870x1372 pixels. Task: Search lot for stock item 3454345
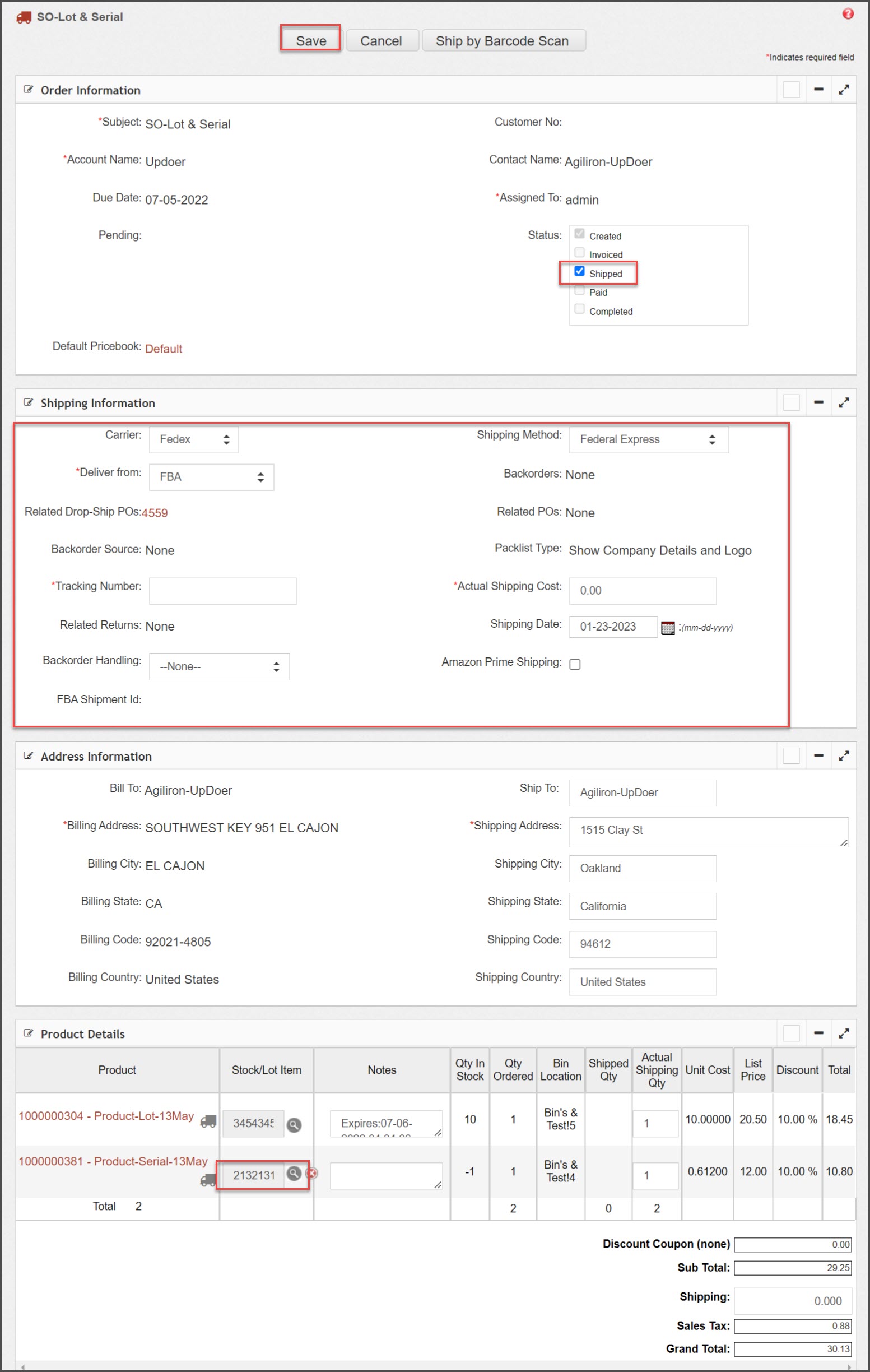(x=294, y=1125)
